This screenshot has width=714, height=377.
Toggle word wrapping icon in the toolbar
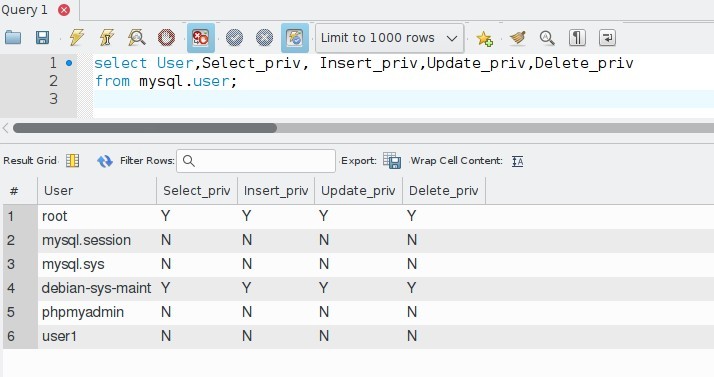coord(607,38)
